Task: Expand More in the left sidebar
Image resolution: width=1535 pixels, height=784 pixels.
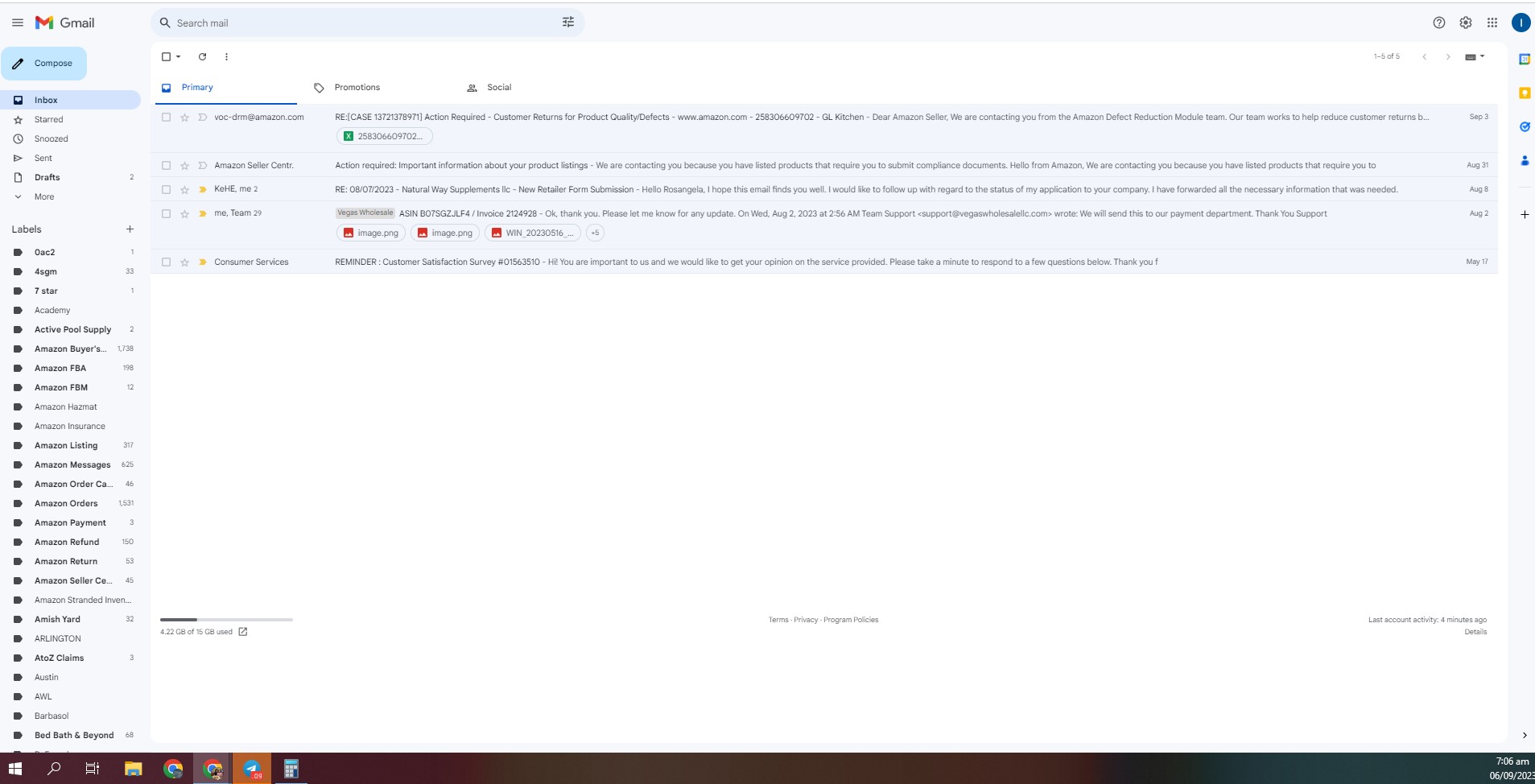Action: (44, 196)
